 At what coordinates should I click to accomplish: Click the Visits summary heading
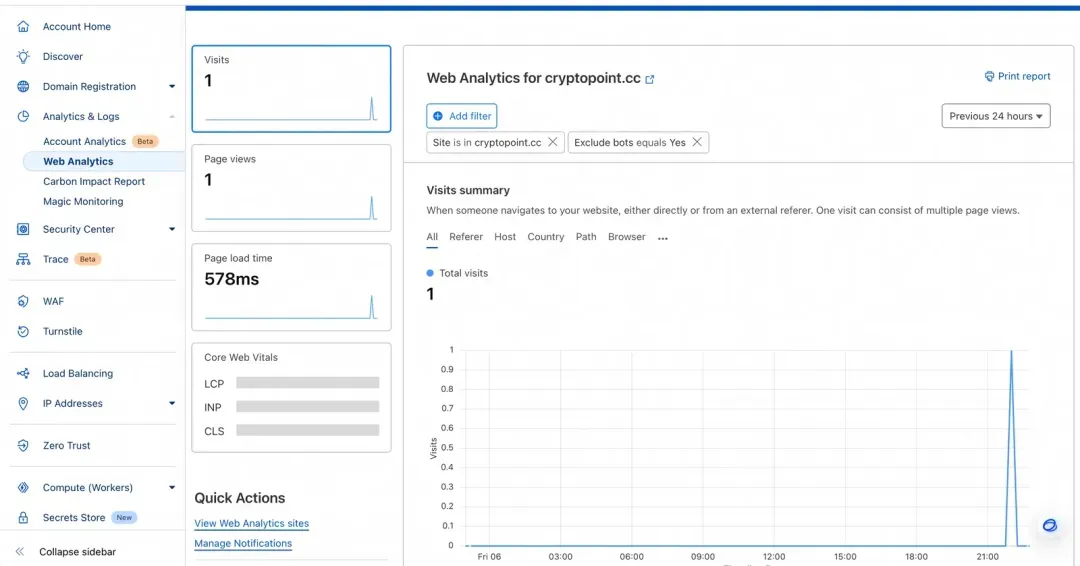tap(468, 190)
